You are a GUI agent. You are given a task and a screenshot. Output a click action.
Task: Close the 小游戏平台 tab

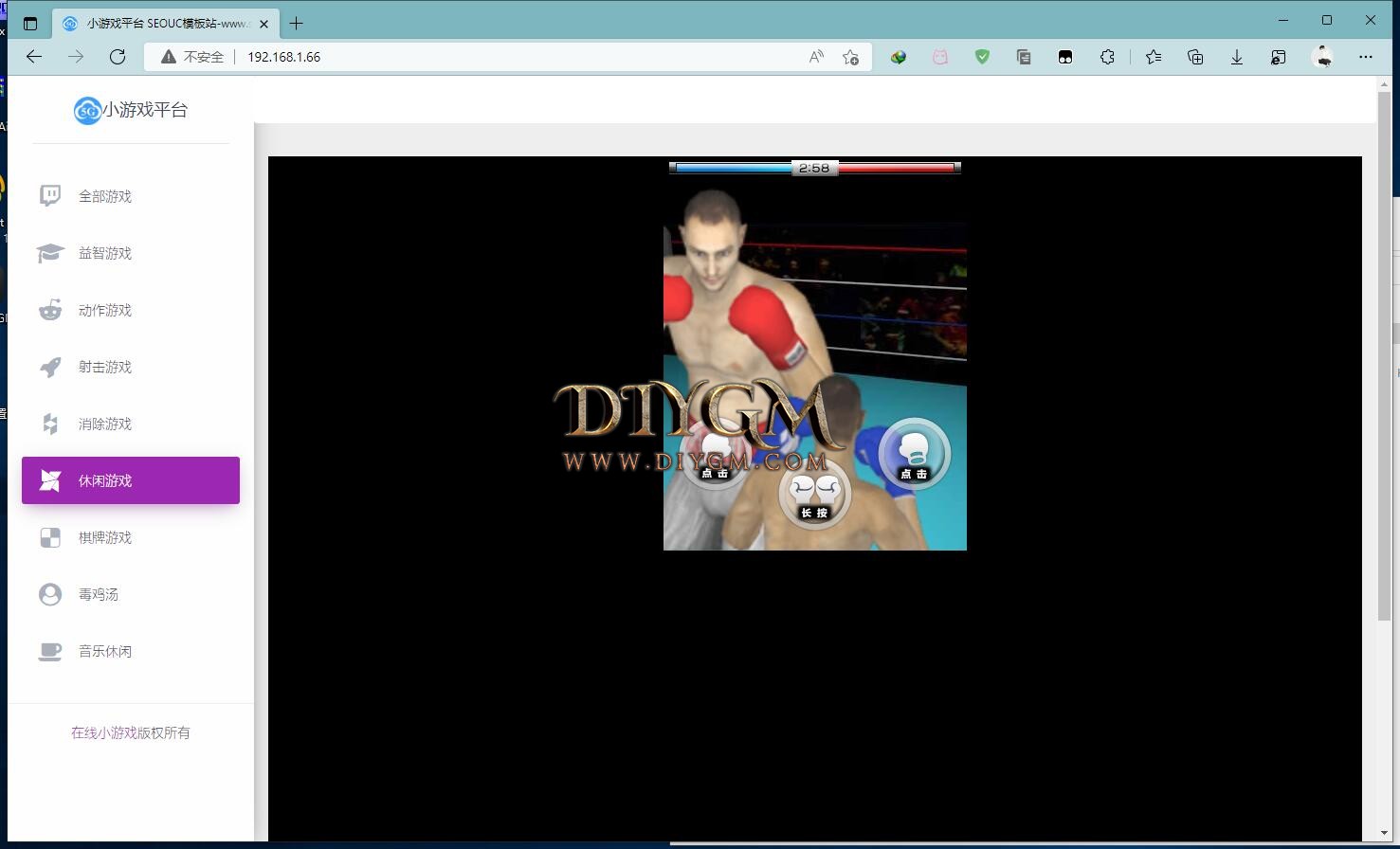click(264, 23)
